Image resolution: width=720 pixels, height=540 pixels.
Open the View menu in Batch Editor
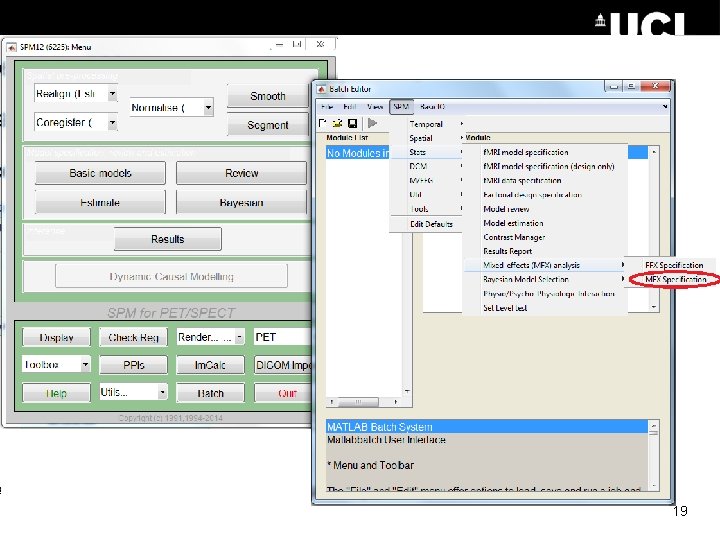click(x=375, y=107)
